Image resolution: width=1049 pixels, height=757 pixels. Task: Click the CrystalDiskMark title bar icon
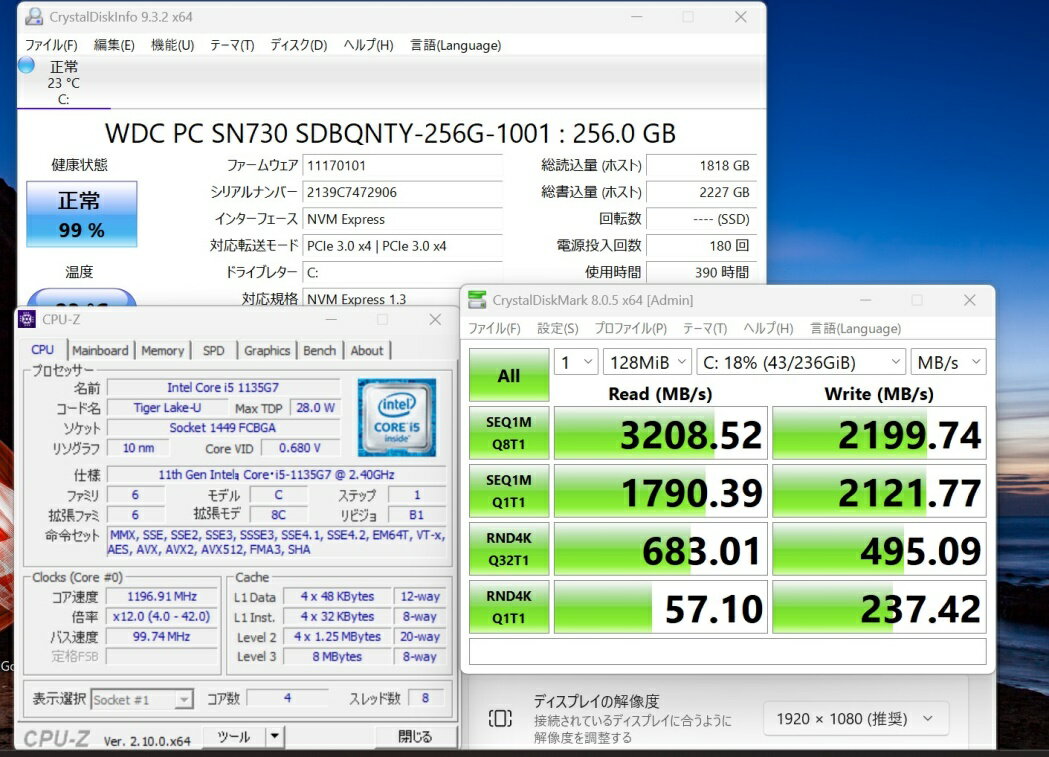pos(477,300)
